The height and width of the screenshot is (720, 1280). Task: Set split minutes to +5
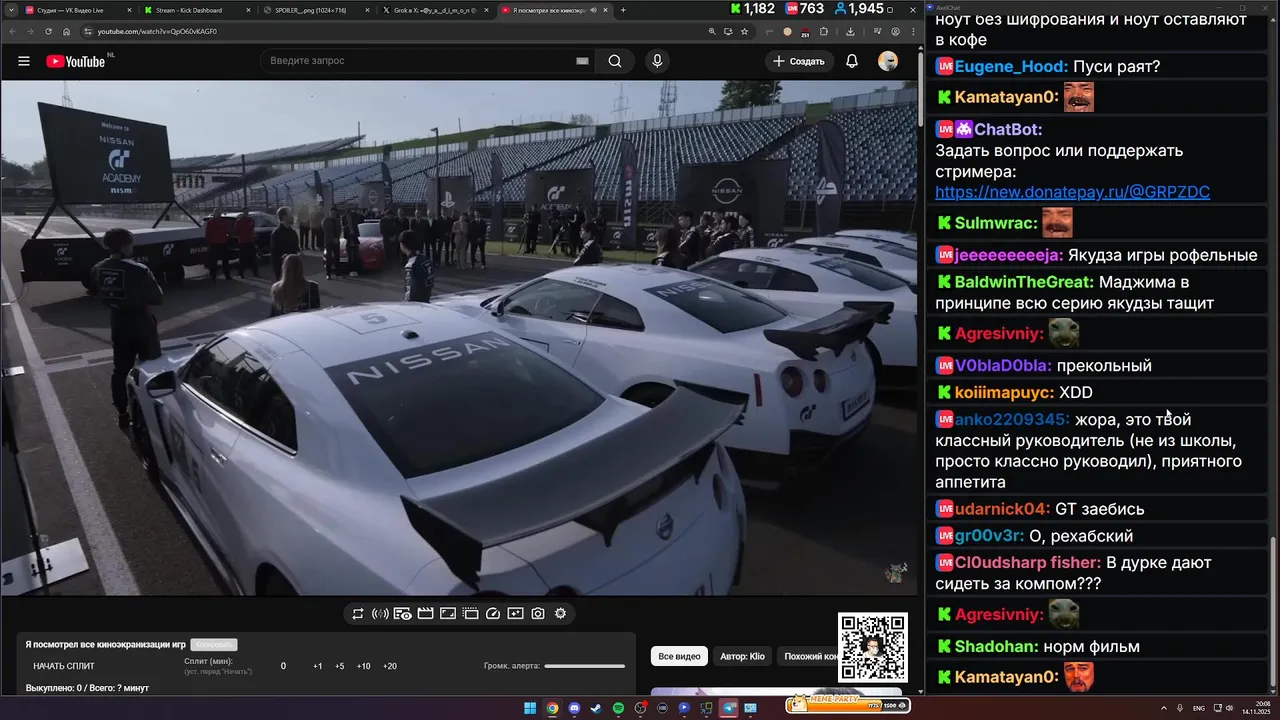(x=340, y=666)
